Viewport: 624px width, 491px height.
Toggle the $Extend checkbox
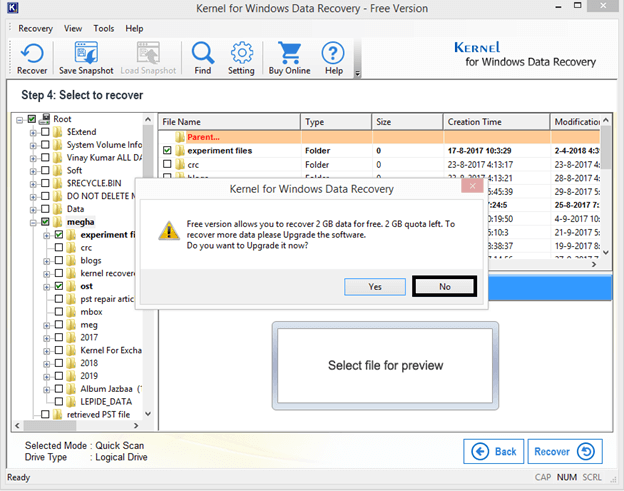coord(45,132)
